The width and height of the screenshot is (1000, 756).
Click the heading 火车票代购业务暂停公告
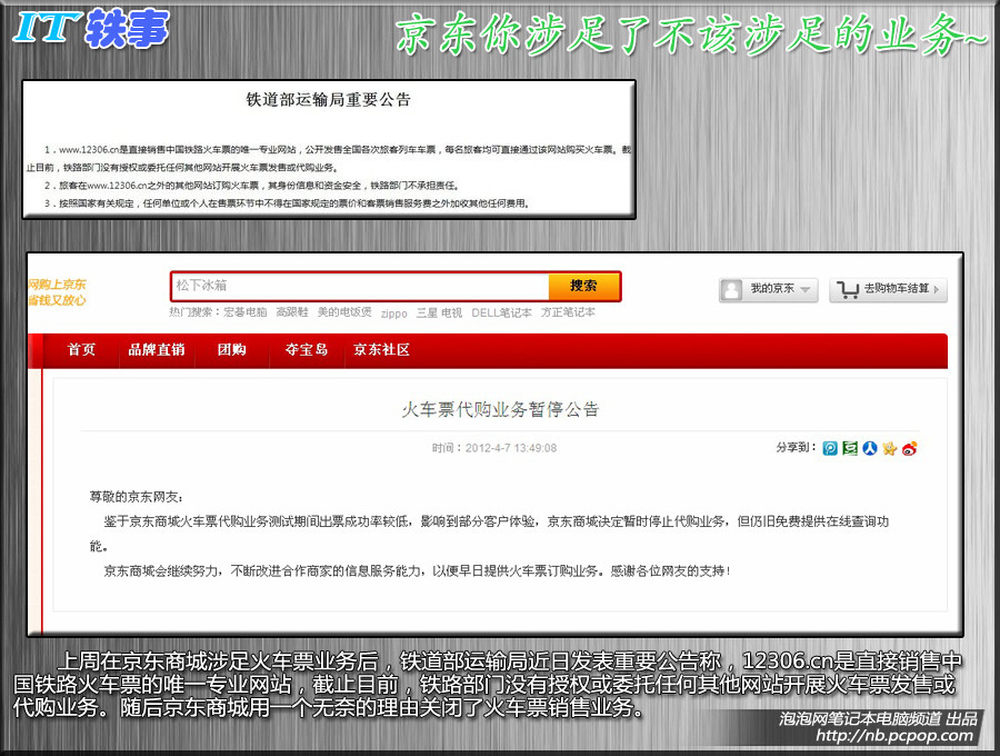tap(500, 410)
